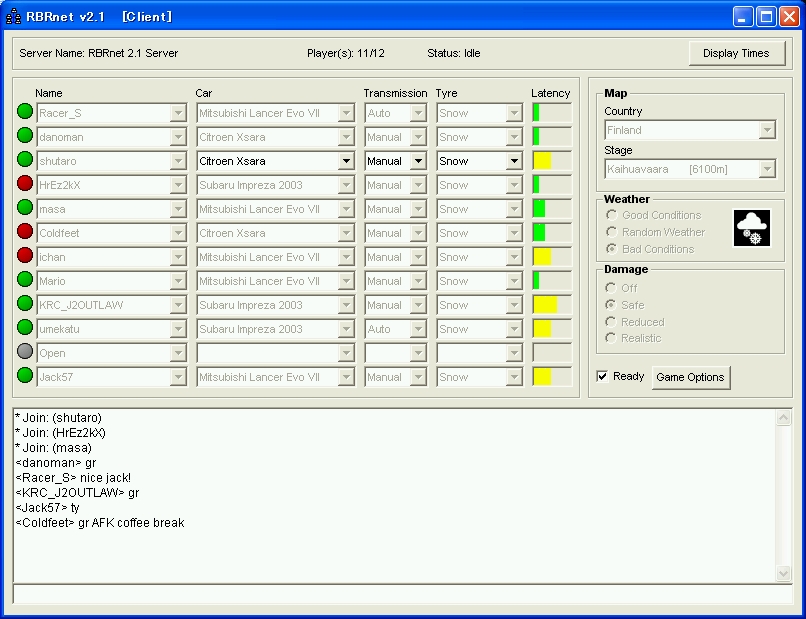Click the red status icon beside HrEz2kX
Screen dimensions: 806x619
click(x=25, y=184)
